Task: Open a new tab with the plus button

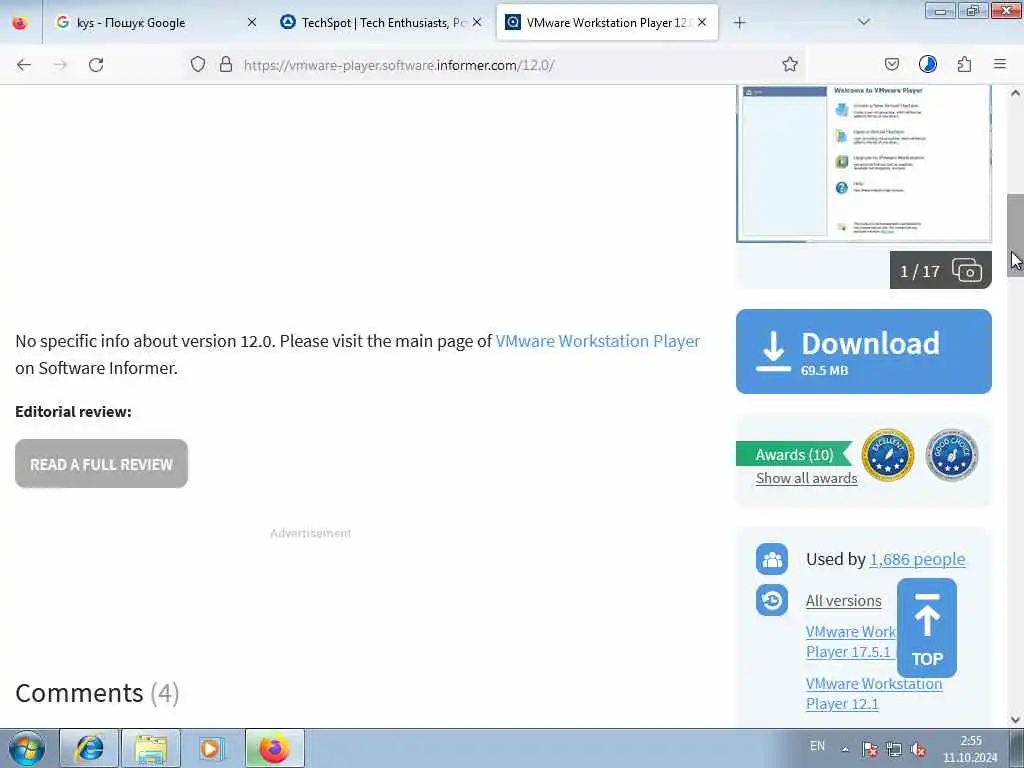Action: click(739, 23)
